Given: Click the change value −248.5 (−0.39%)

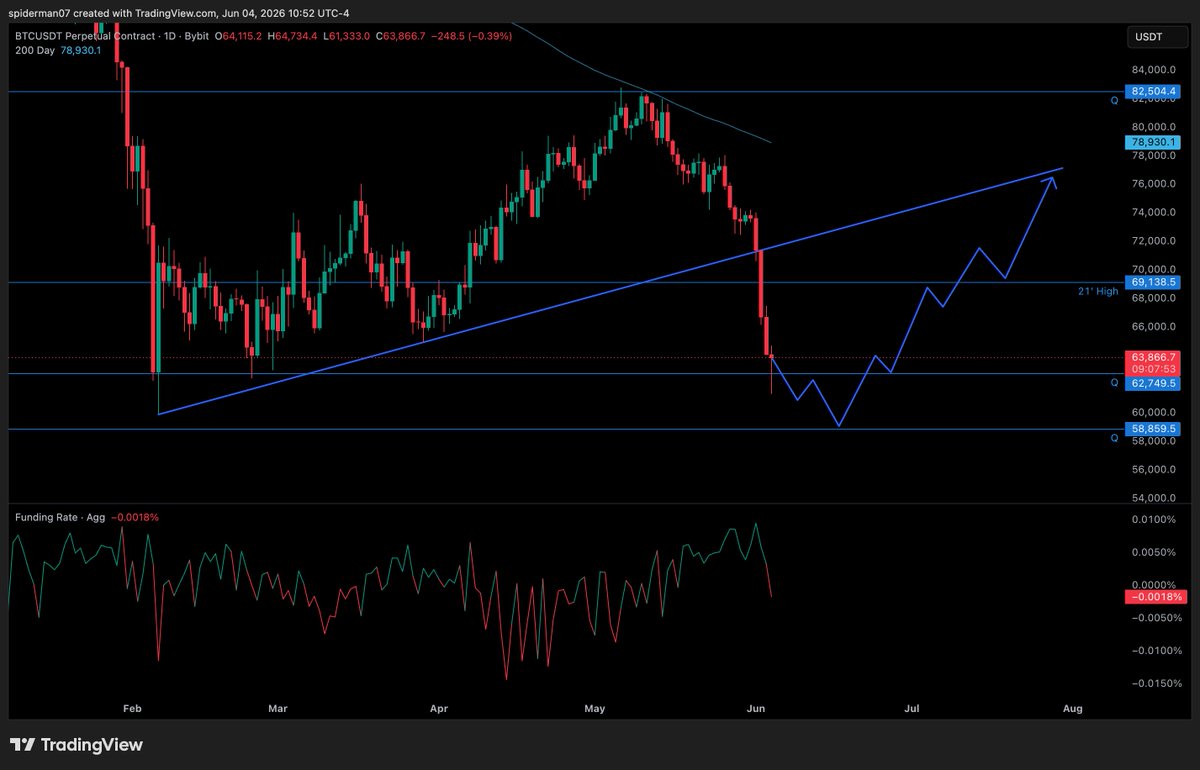Looking at the screenshot, I should click(470, 35).
